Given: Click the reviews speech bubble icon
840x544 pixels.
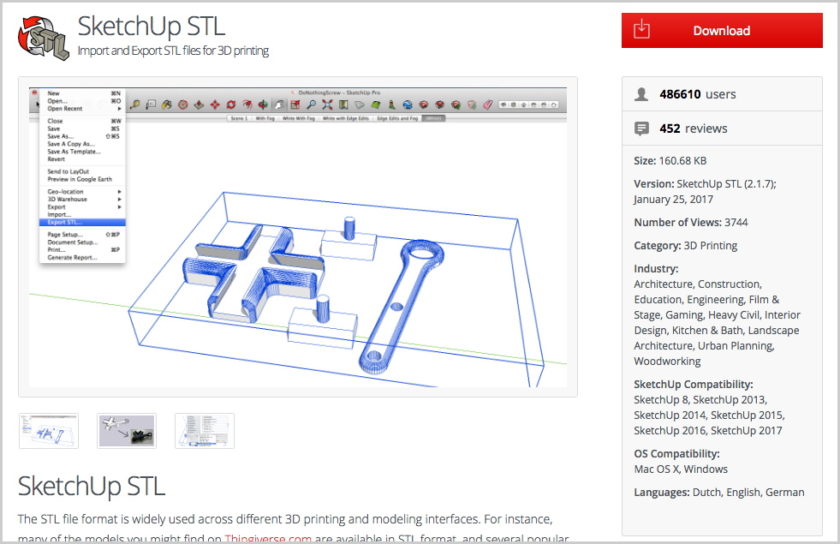Looking at the screenshot, I should coord(641,129).
